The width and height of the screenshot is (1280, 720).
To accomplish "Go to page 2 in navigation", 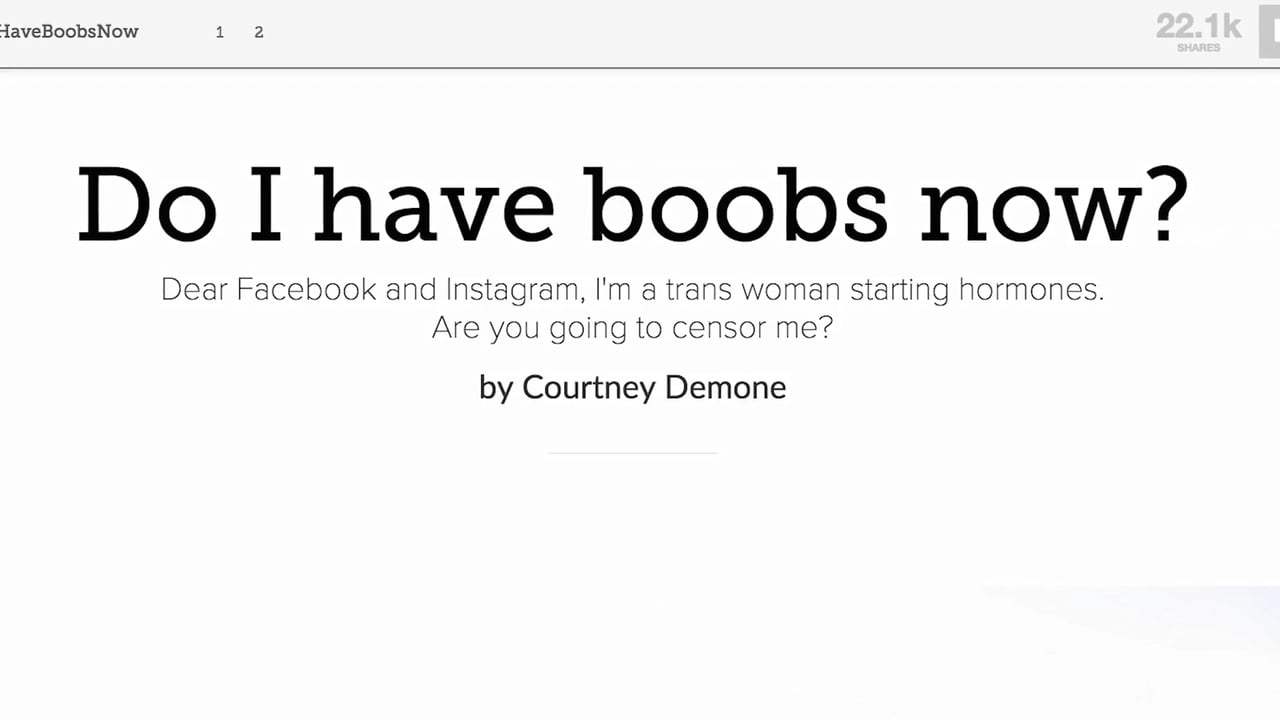I will click(259, 32).
